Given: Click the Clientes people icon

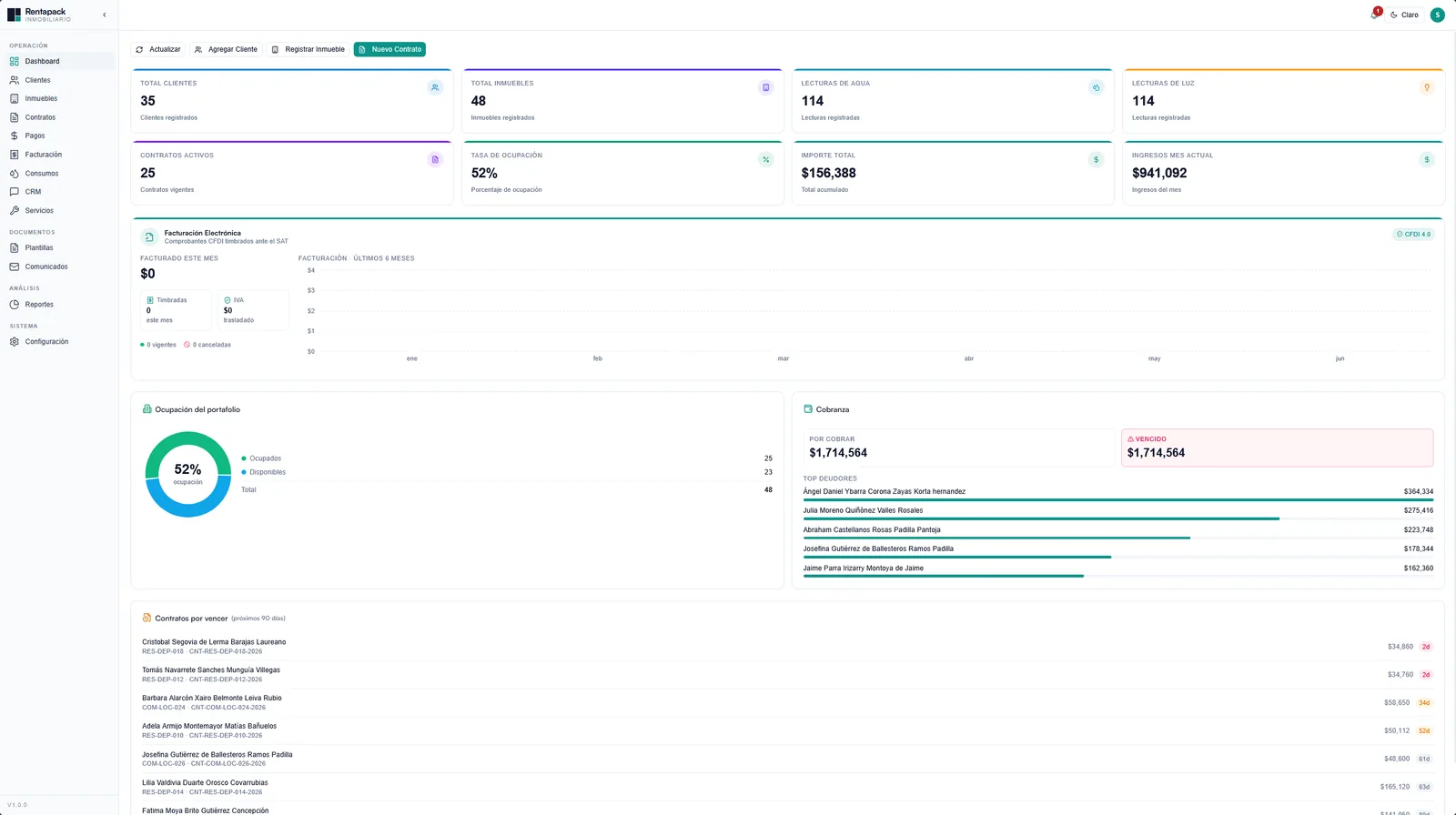Looking at the screenshot, I should tap(15, 80).
